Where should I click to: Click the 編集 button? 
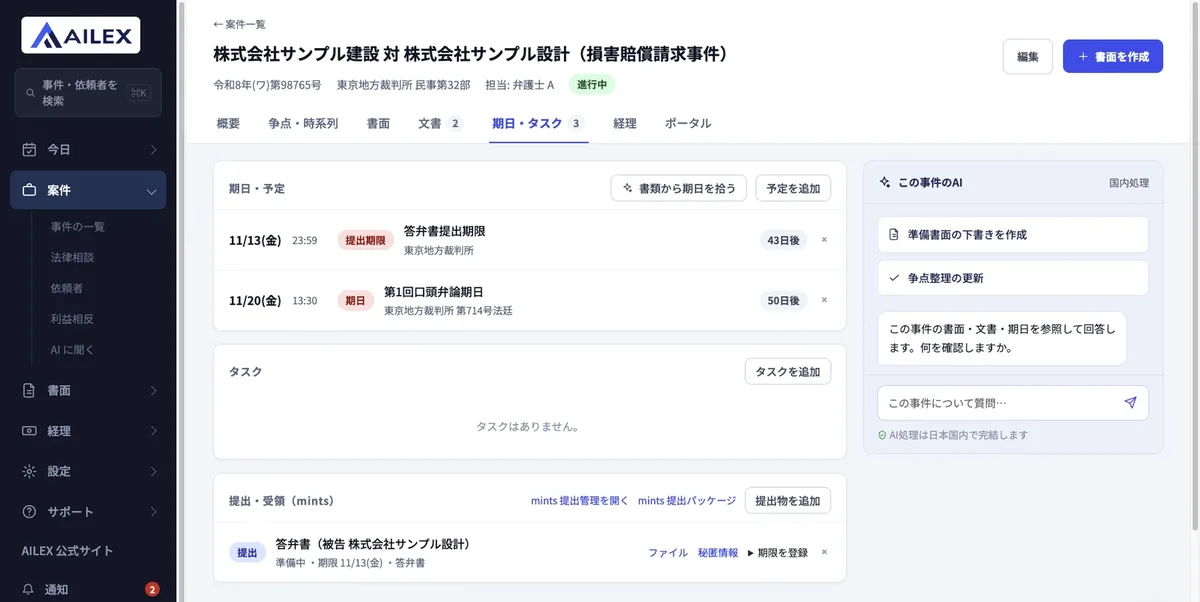[x=1028, y=57]
